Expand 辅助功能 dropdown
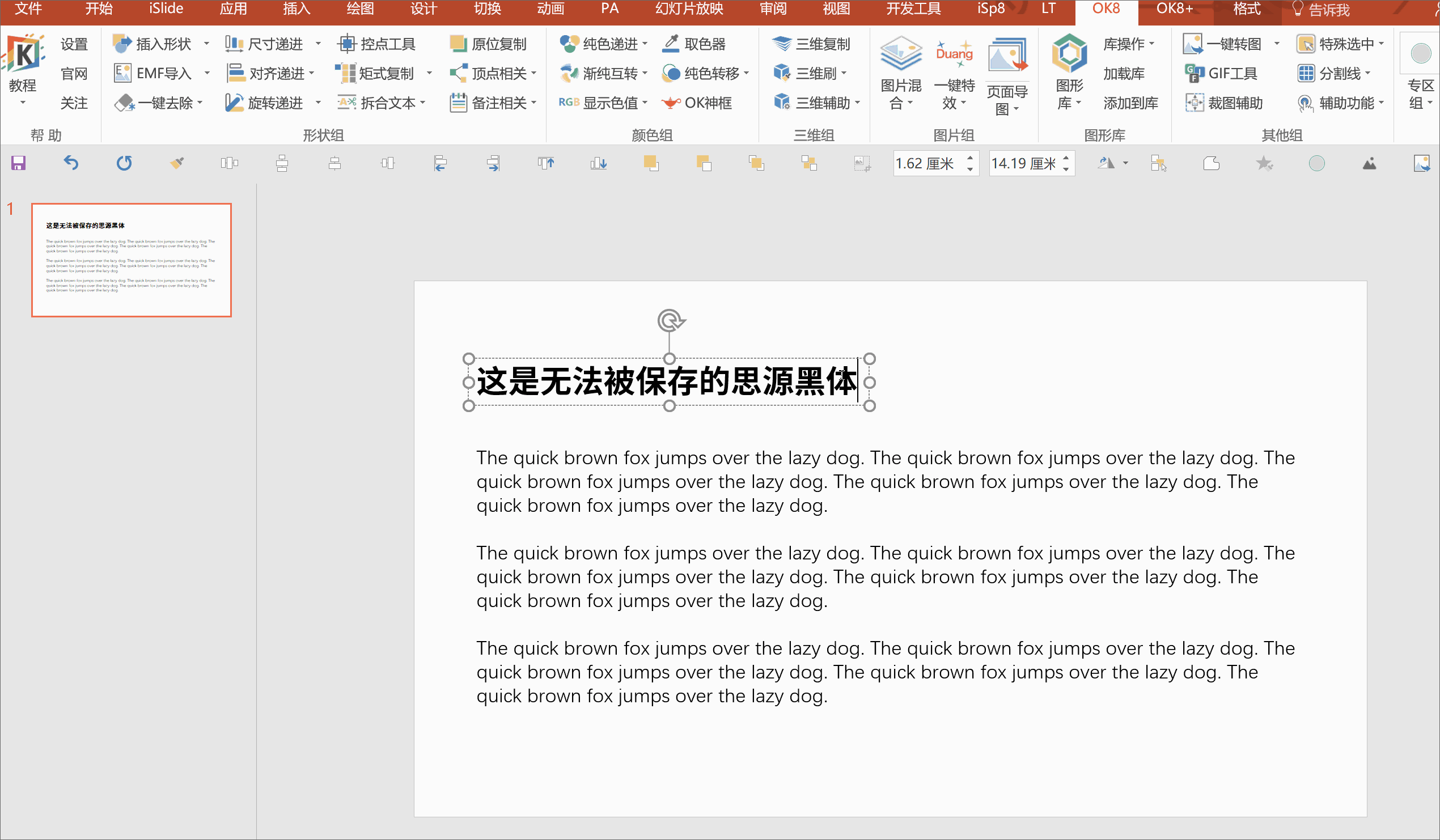 click(x=1381, y=103)
